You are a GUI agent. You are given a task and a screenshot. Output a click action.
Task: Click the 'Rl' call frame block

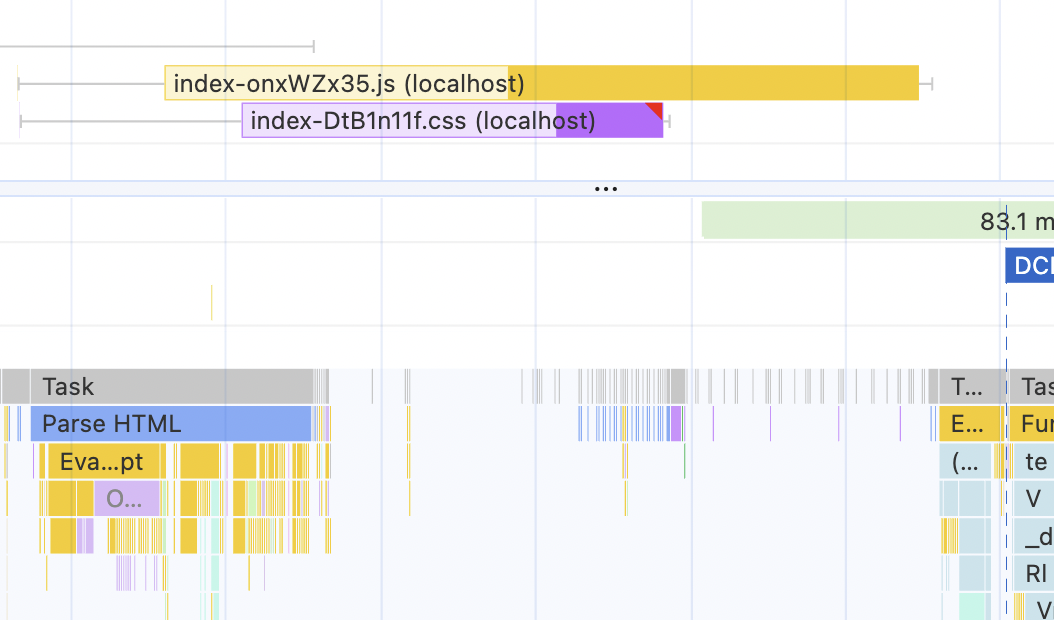pos(1035,574)
